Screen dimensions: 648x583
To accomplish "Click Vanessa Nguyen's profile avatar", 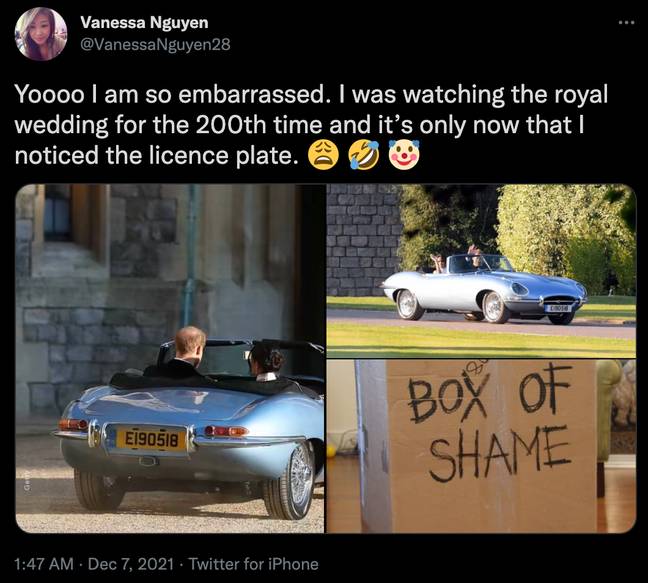I will pyautogui.click(x=41, y=33).
